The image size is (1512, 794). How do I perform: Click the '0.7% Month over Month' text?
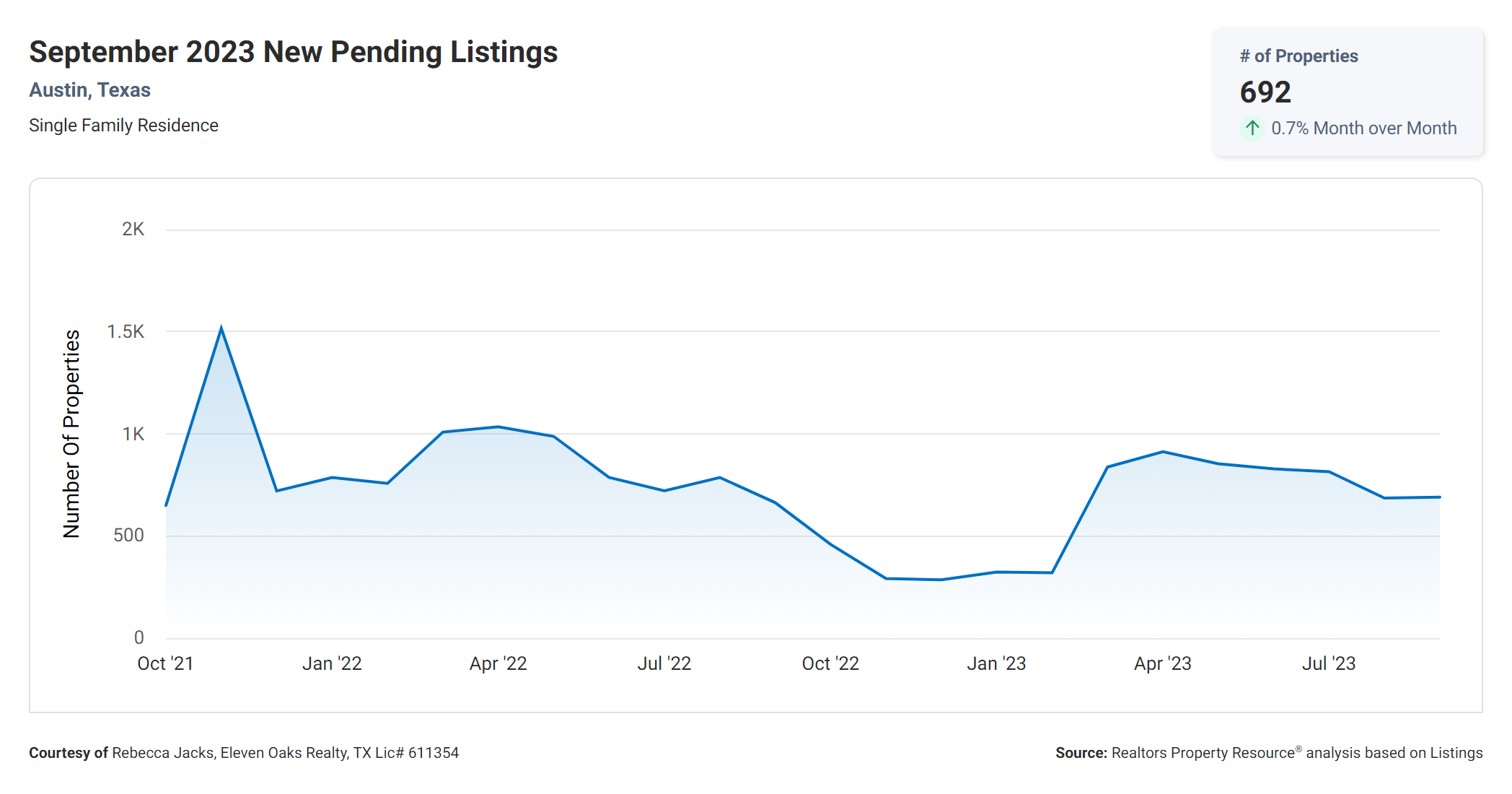click(1363, 128)
